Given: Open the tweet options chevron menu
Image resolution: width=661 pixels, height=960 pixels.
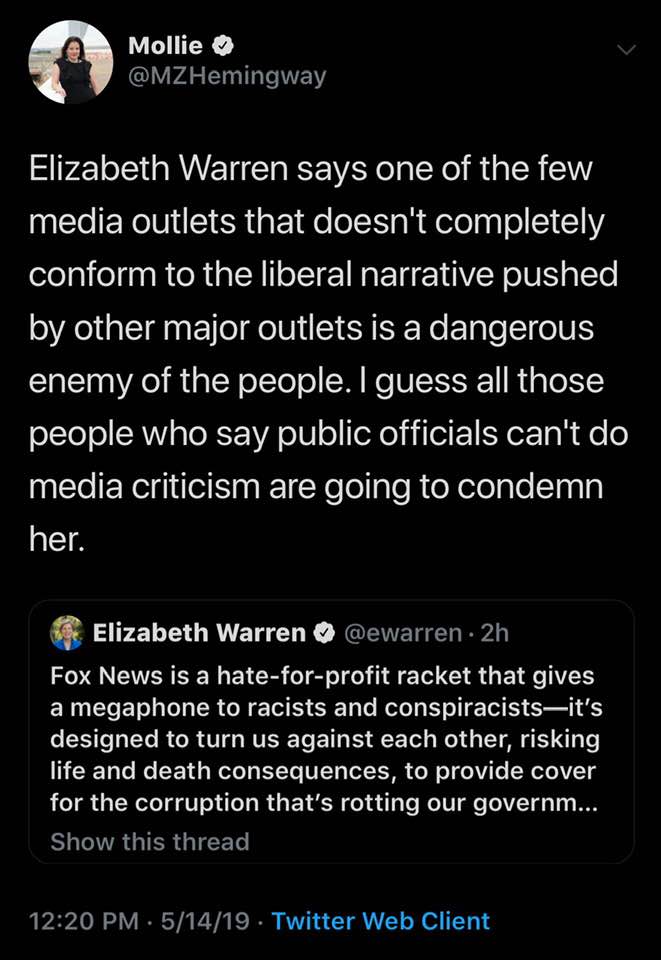Looking at the screenshot, I should (626, 50).
